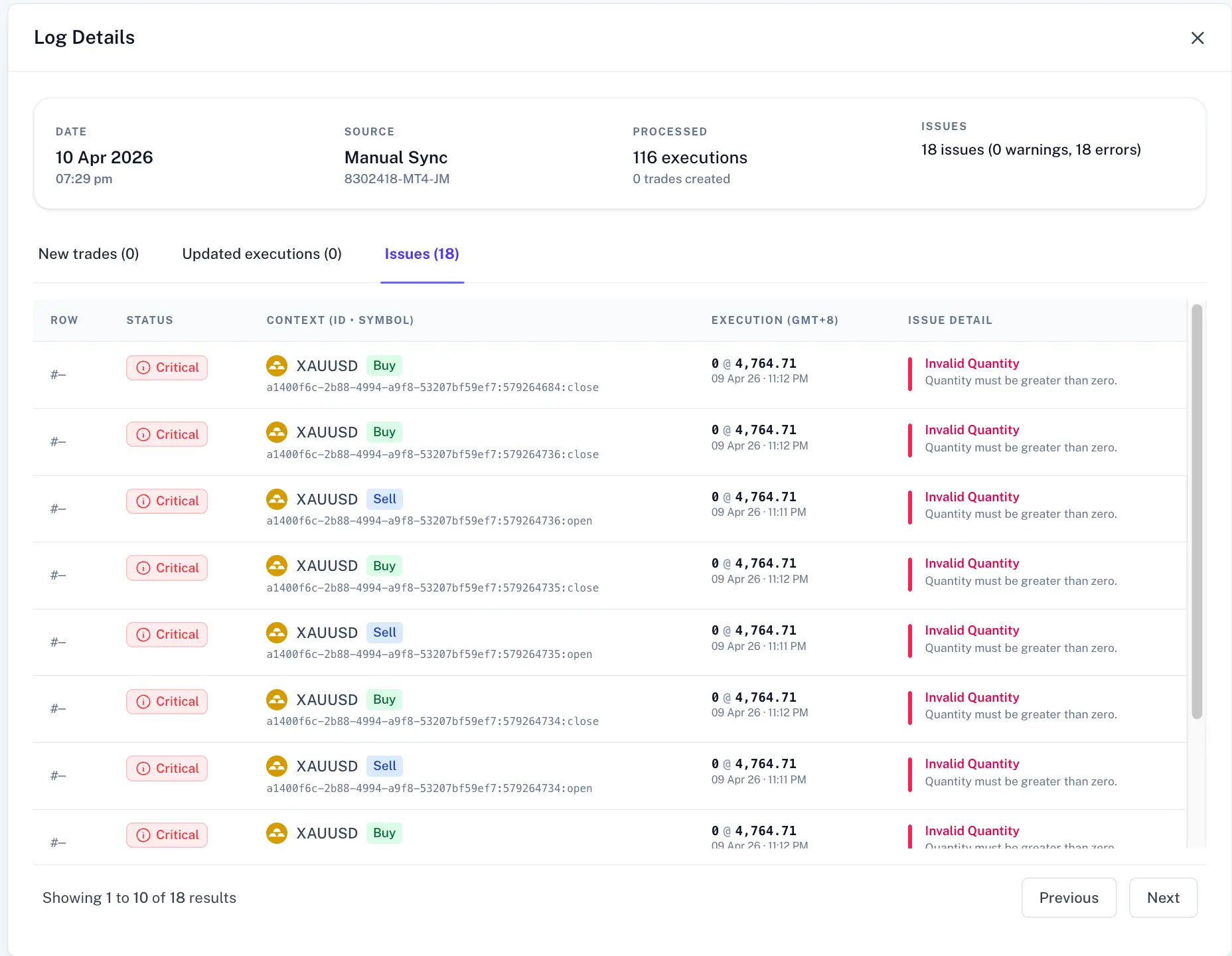Click Critical info icon in 579264734:open row
The image size is (1232, 956).
[x=143, y=769]
